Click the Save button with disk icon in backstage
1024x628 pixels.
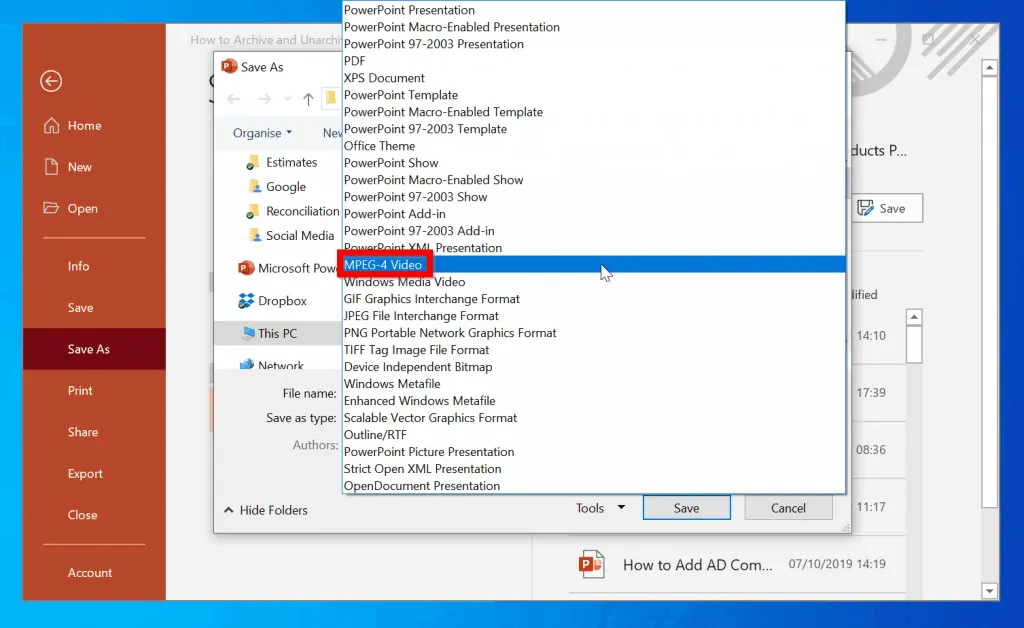[x=887, y=208]
